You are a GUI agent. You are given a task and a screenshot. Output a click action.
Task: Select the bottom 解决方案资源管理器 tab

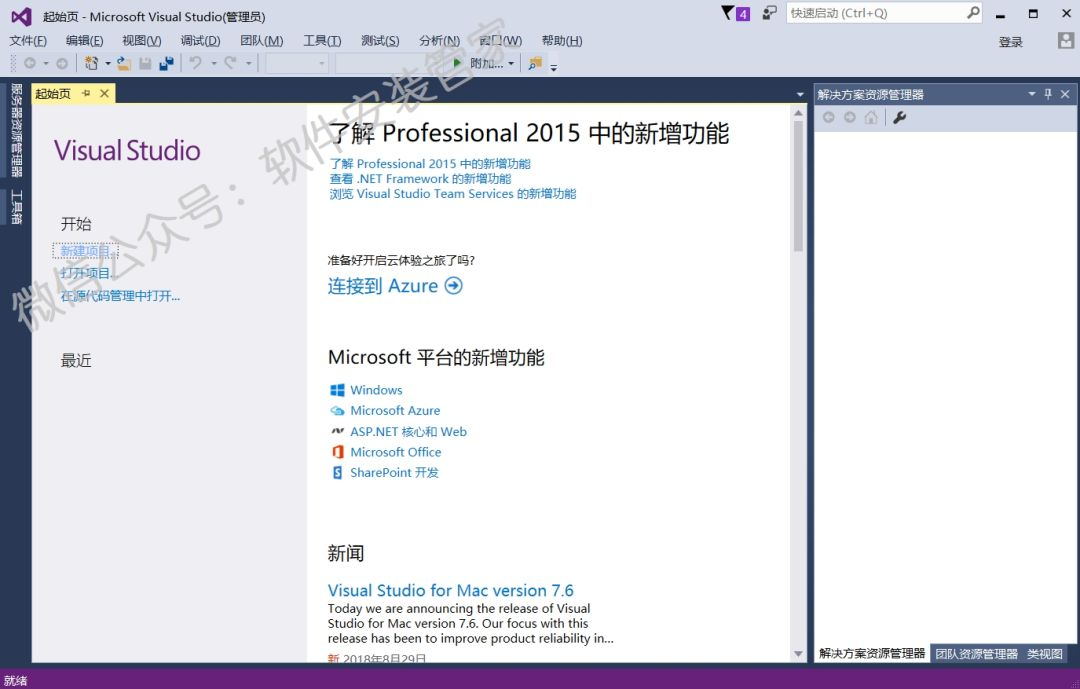click(x=872, y=654)
